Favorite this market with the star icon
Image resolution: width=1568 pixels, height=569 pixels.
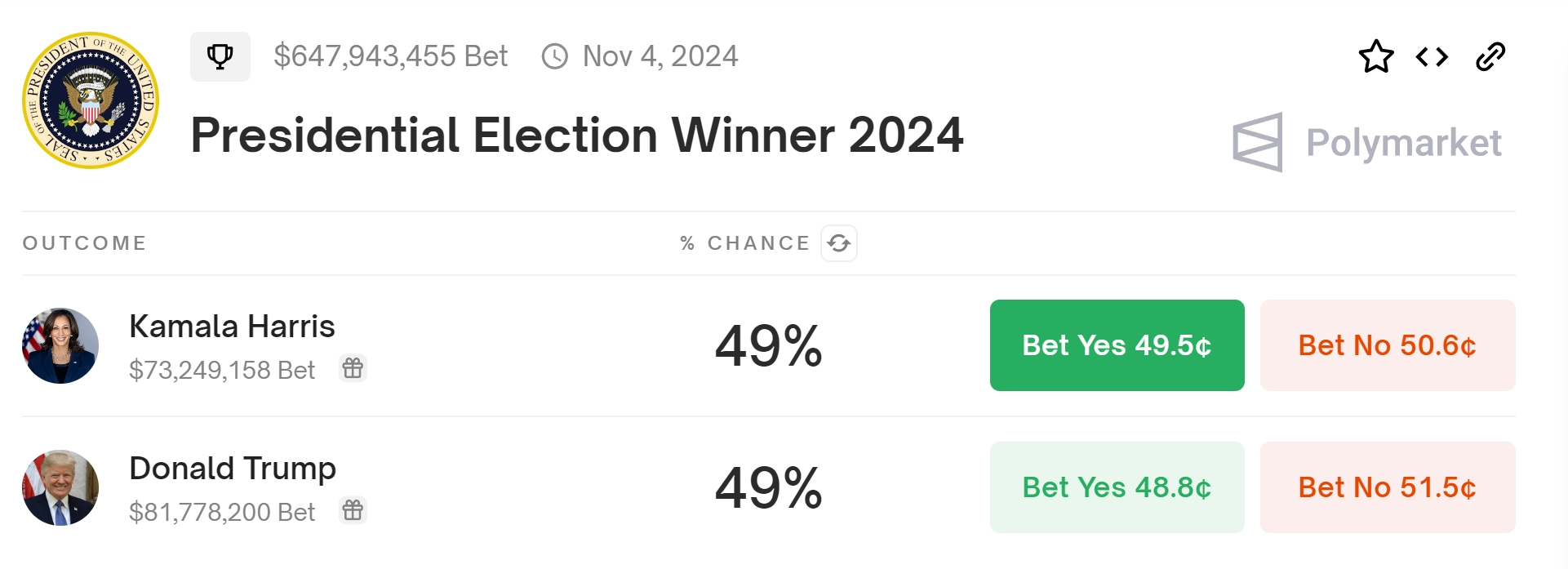1376,56
